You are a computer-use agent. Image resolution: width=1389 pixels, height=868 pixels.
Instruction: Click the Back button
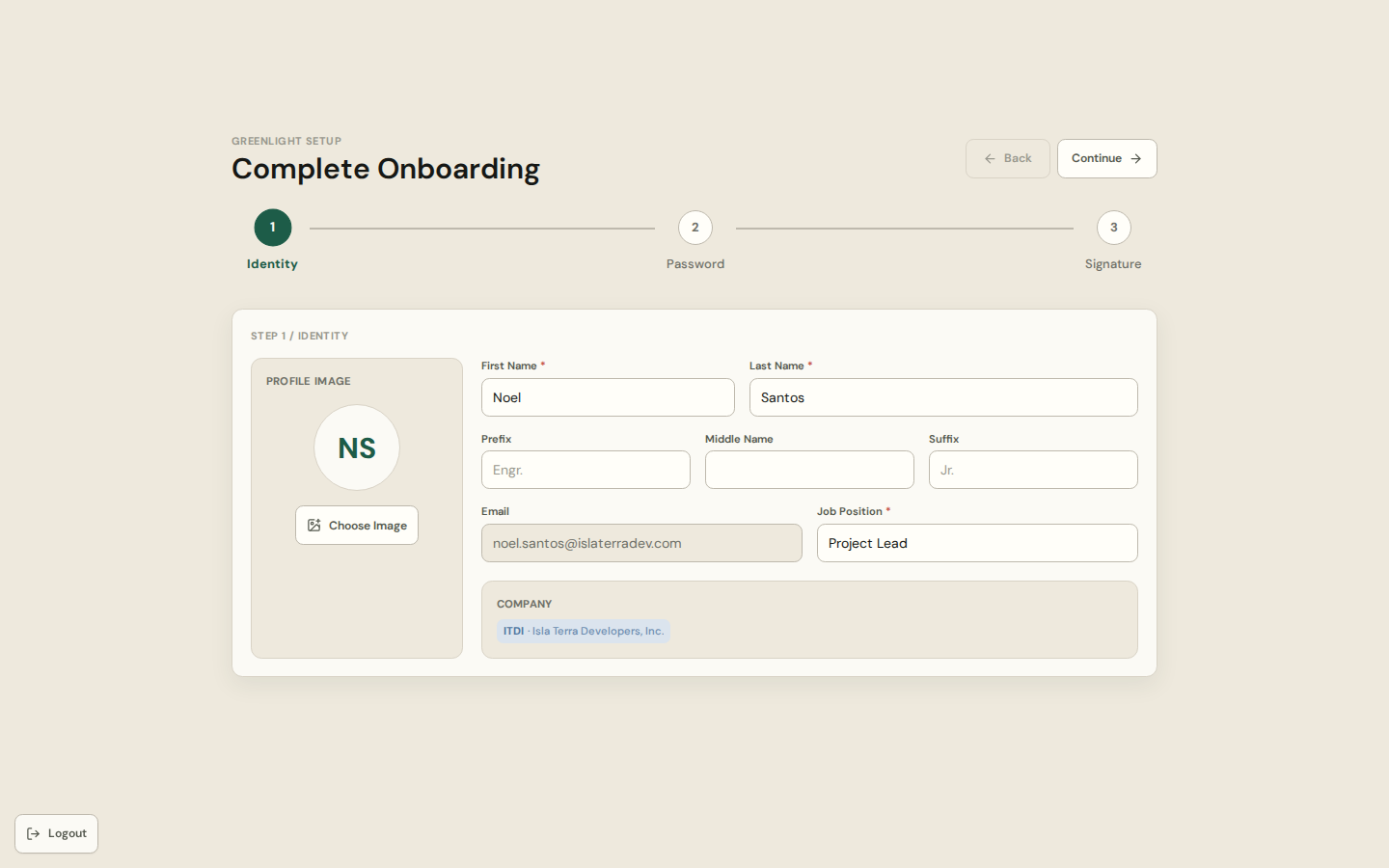click(x=1007, y=158)
